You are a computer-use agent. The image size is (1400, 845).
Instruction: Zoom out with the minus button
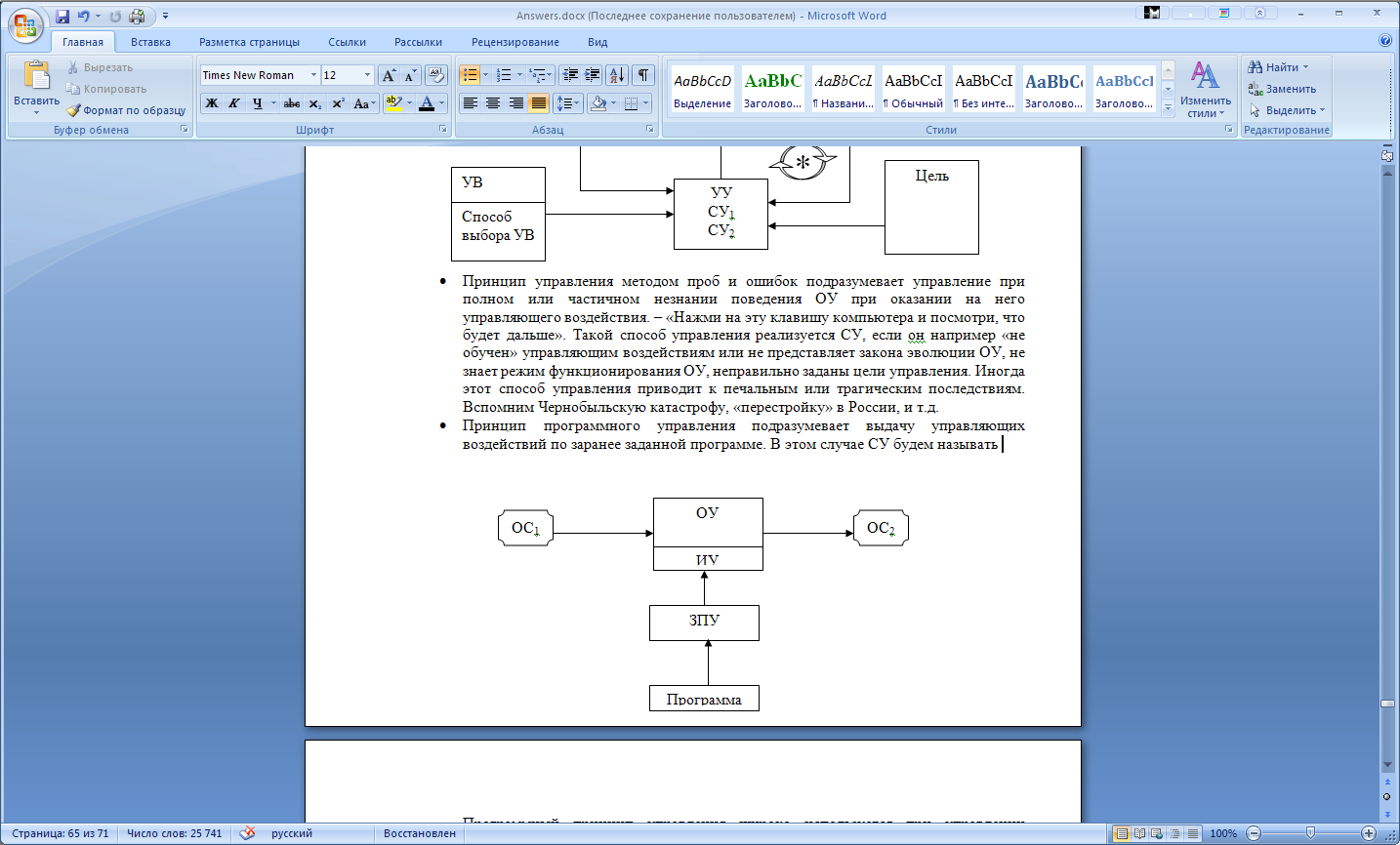pyautogui.click(x=1254, y=833)
